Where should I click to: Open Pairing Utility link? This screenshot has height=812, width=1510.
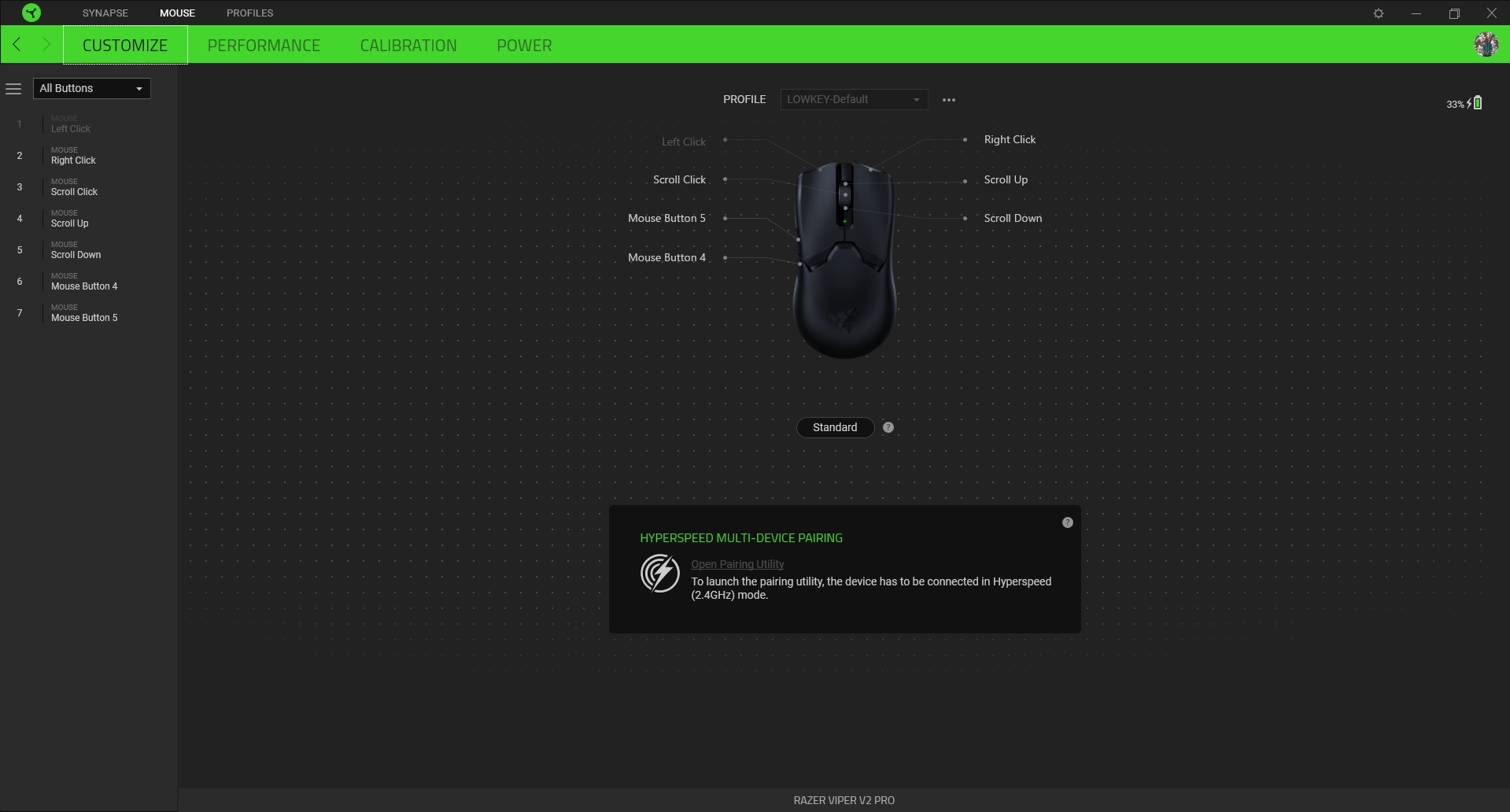point(737,564)
